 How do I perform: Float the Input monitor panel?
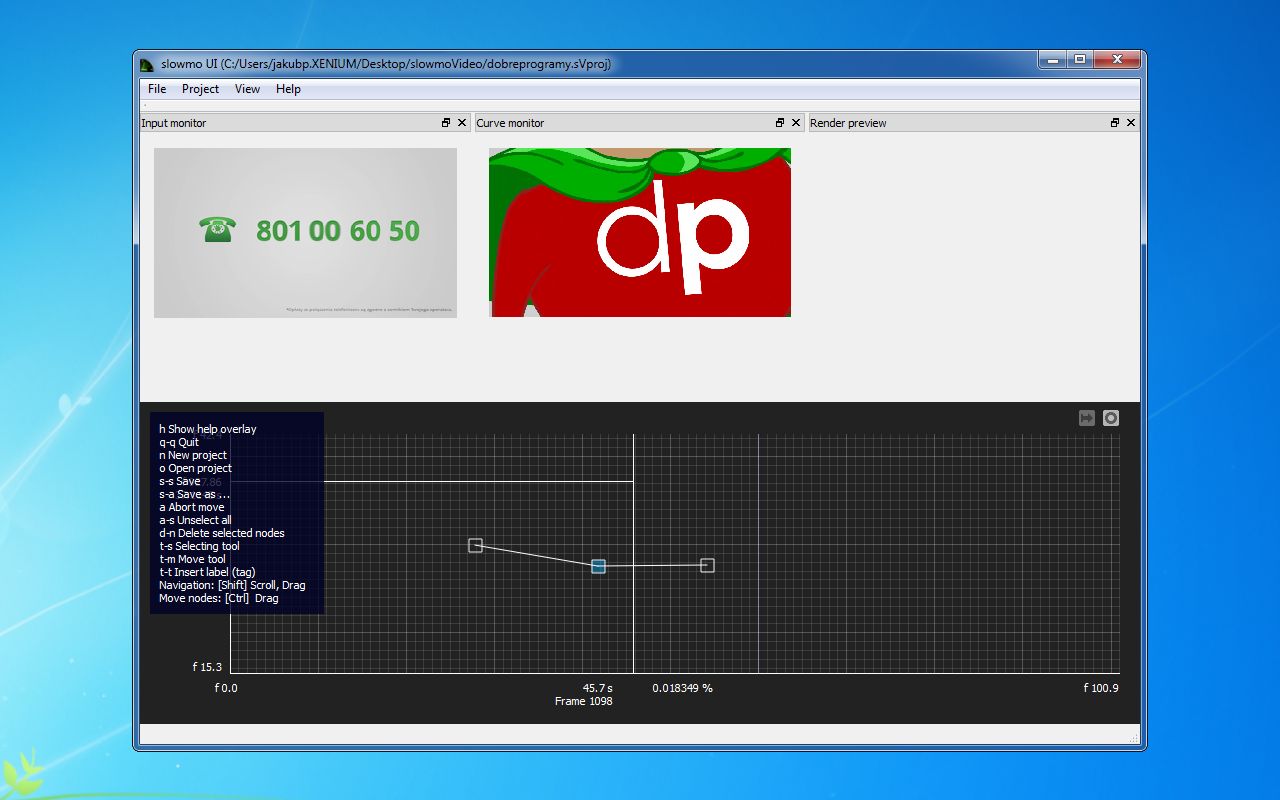click(x=446, y=123)
